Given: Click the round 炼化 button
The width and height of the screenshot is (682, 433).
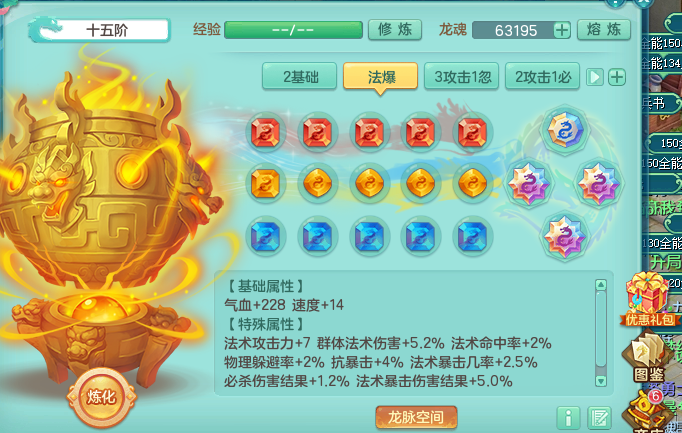Looking at the screenshot, I should click(101, 397).
